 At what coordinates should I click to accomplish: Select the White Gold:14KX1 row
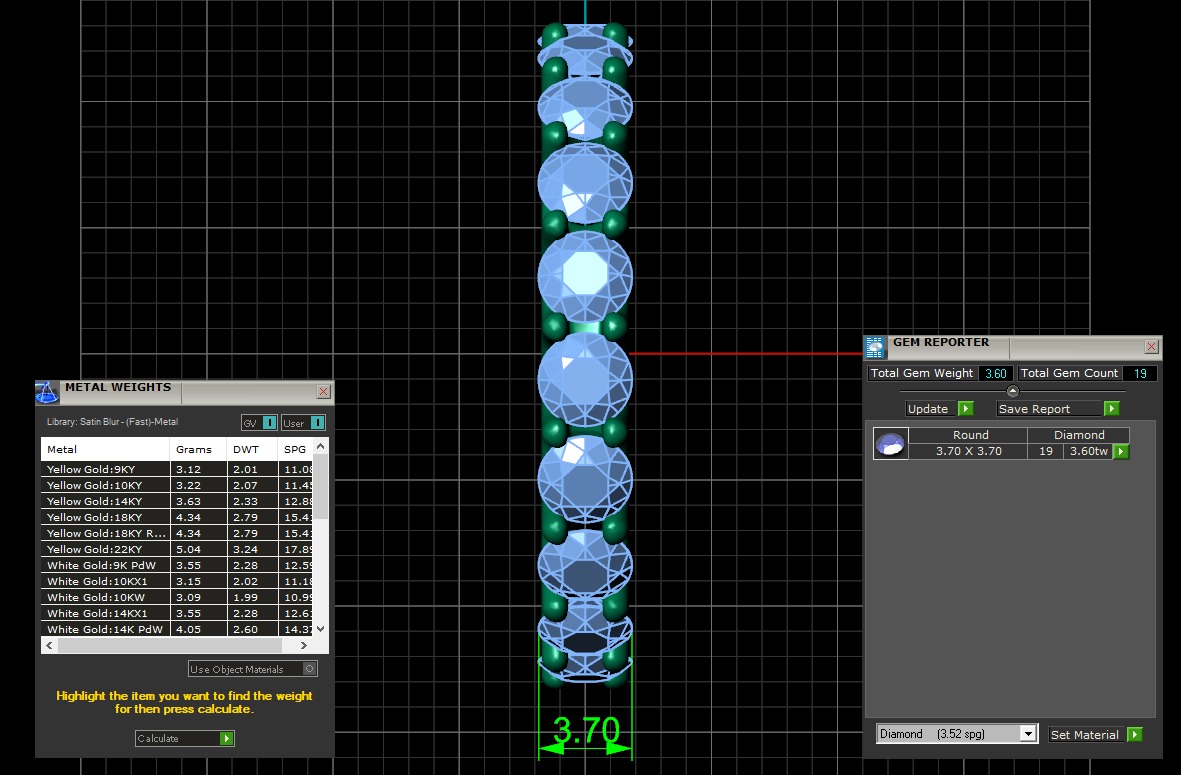(x=177, y=613)
